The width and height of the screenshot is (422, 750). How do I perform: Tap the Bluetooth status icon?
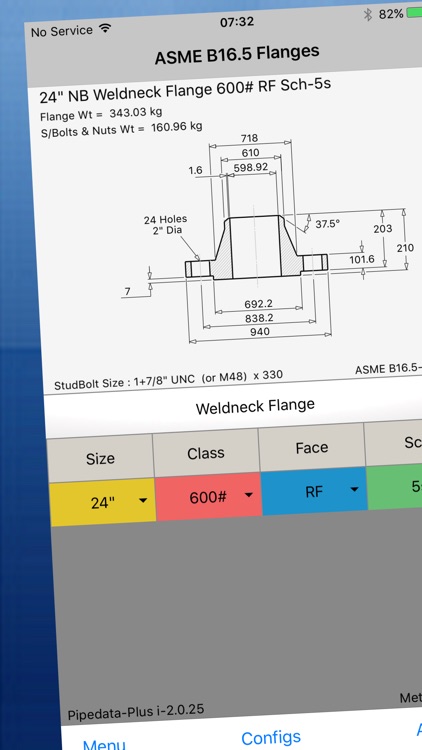(x=367, y=15)
